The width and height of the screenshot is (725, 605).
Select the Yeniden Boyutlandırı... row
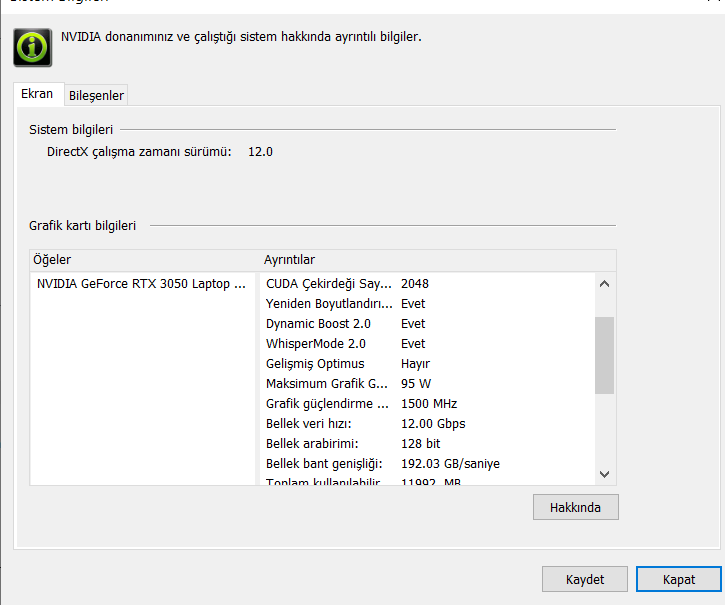click(427, 304)
